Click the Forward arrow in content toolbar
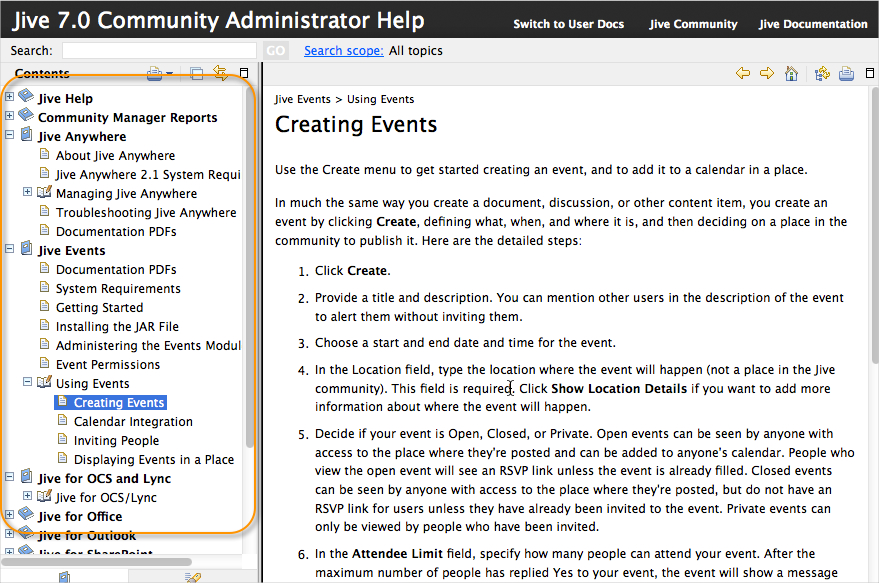This screenshot has height=583, width=879. coord(767,73)
